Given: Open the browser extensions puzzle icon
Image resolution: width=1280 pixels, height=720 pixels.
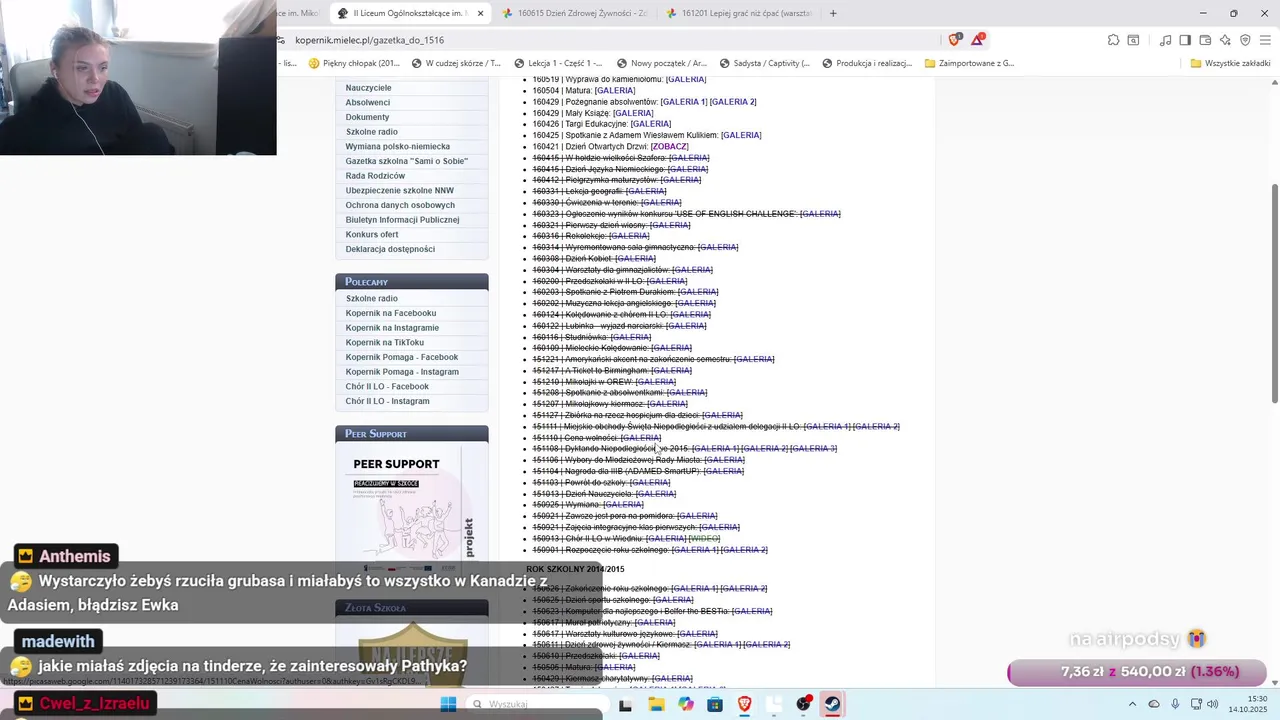Looking at the screenshot, I should (x=1113, y=40).
